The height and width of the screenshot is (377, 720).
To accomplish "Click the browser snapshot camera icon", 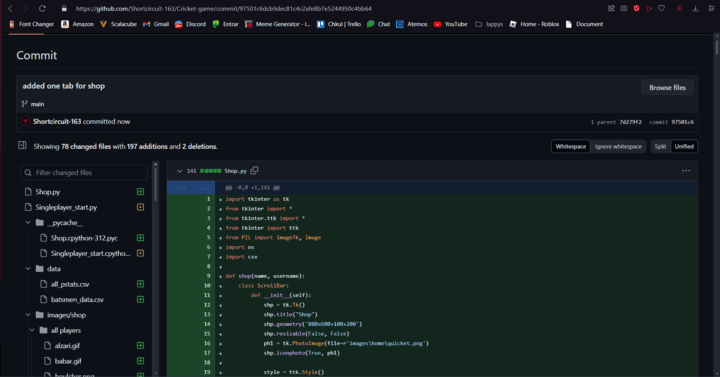I will click(624, 8).
